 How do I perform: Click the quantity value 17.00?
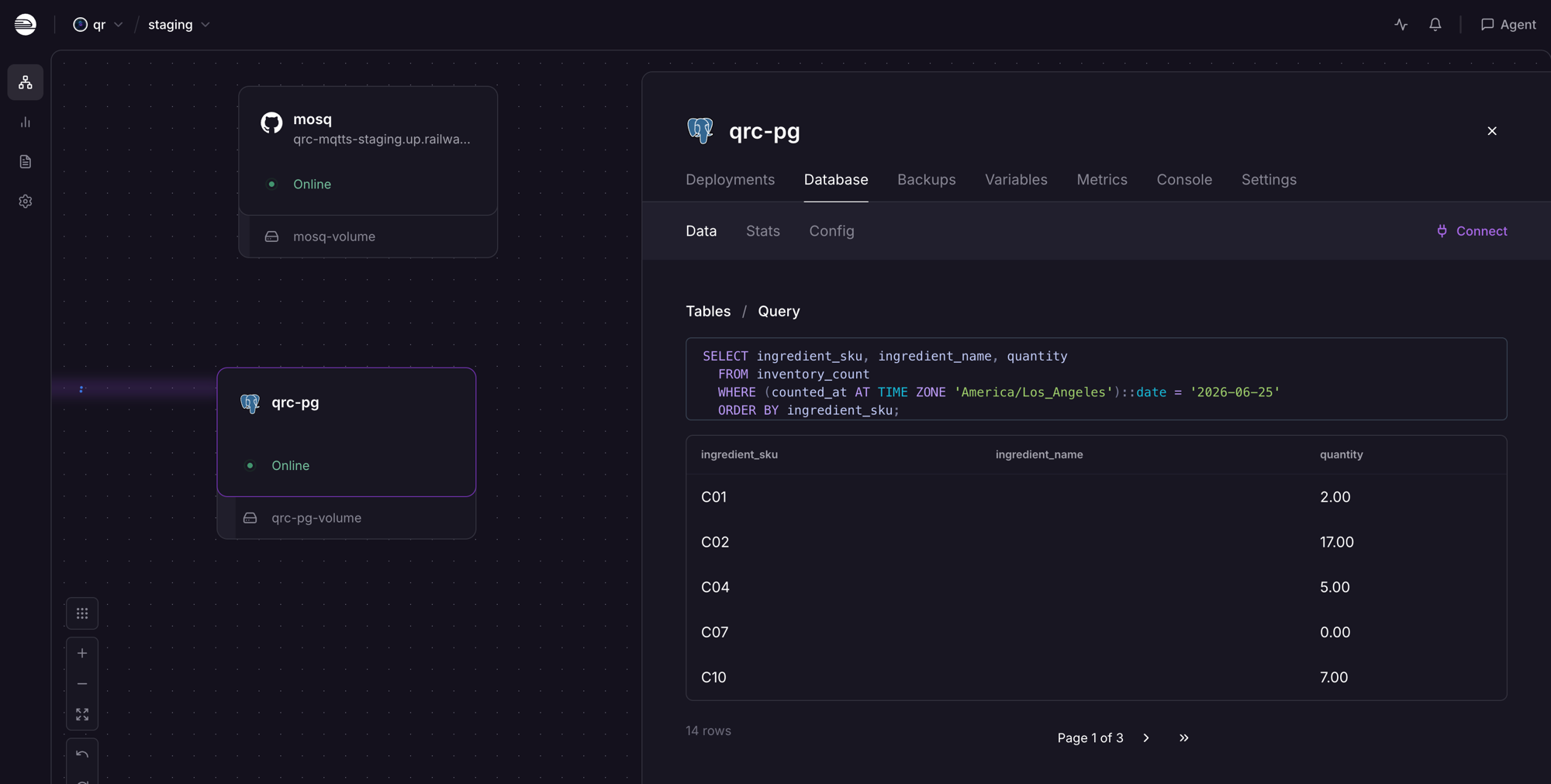coord(1337,542)
